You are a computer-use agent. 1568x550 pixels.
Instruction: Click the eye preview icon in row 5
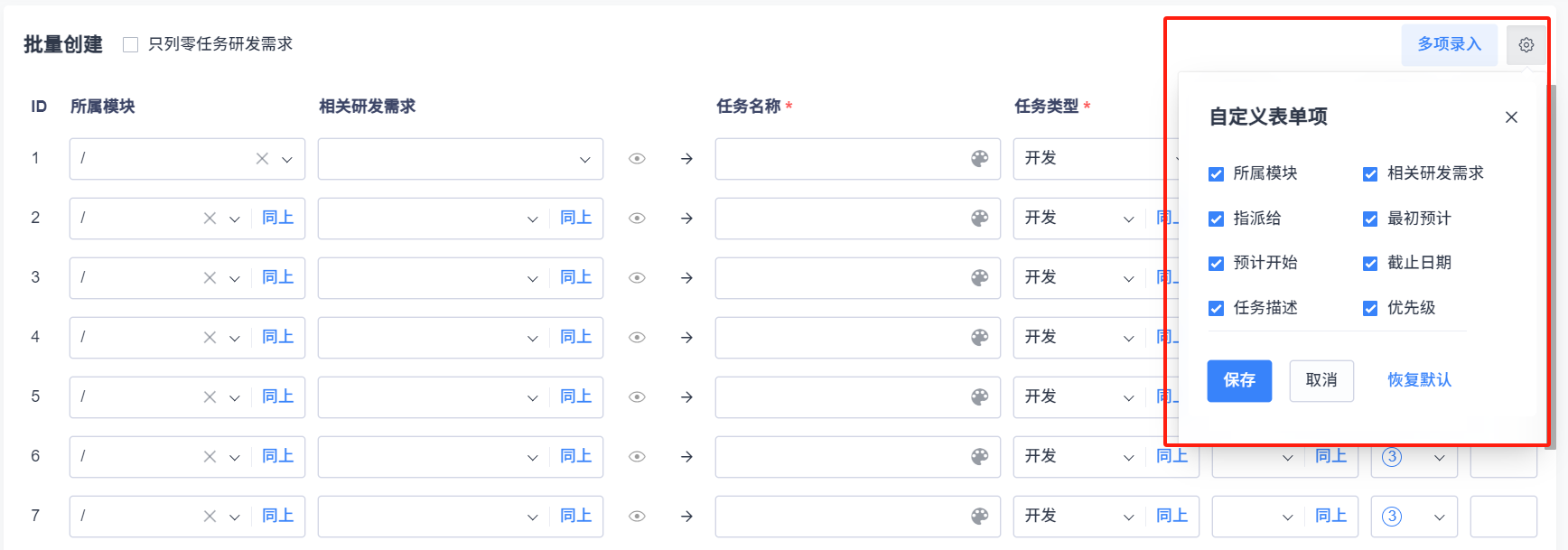(x=637, y=397)
